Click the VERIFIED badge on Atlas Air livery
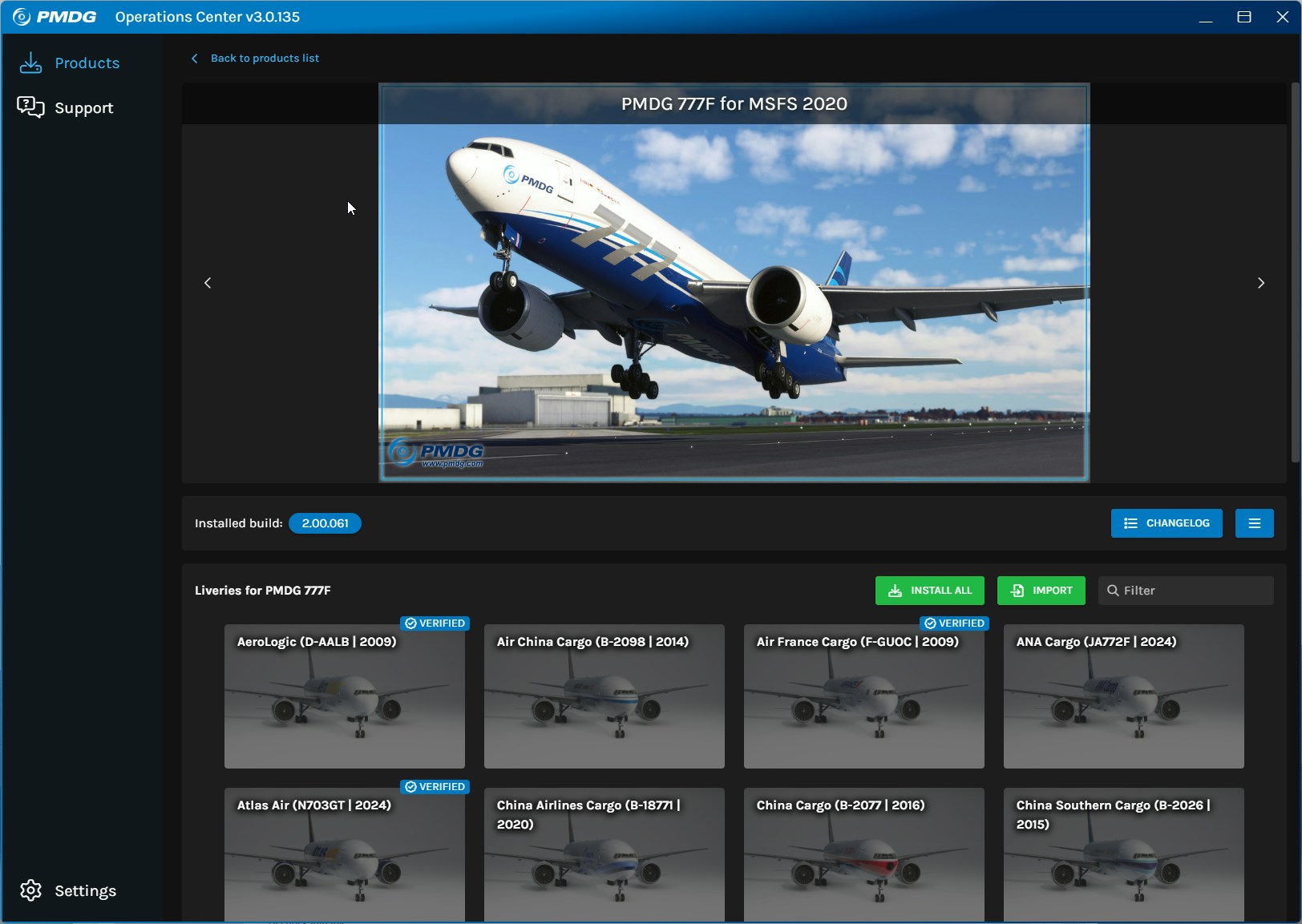The image size is (1302, 924). click(435, 787)
